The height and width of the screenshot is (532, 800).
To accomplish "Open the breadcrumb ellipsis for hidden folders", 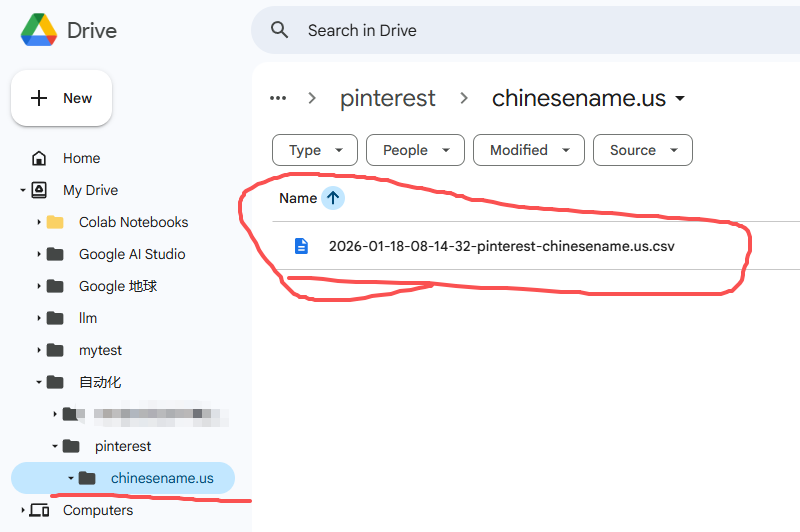I will 278,98.
